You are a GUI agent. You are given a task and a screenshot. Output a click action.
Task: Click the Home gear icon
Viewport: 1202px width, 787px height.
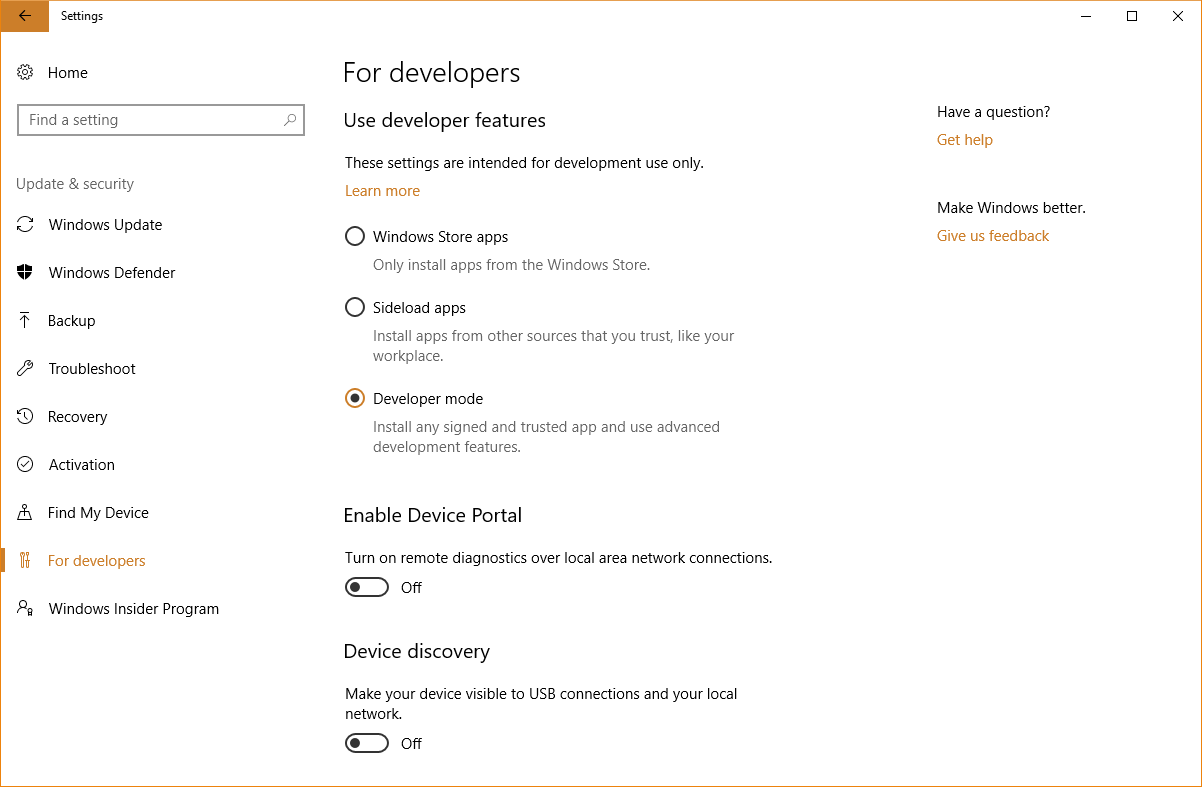(26, 73)
